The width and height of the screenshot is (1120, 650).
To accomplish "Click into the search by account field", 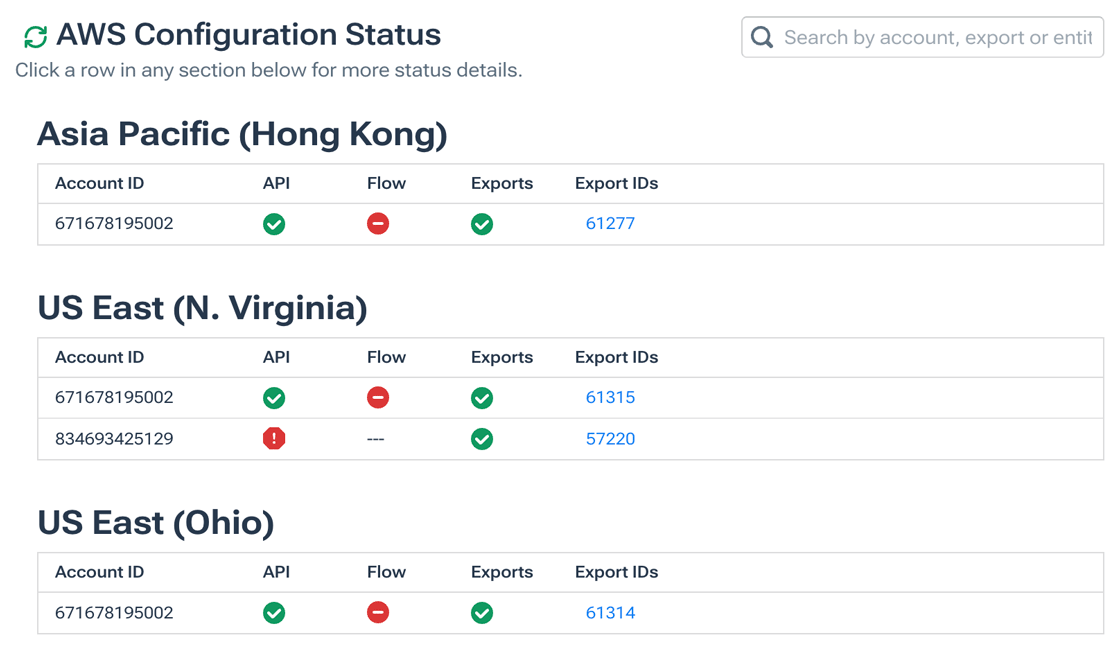I will 930,37.
